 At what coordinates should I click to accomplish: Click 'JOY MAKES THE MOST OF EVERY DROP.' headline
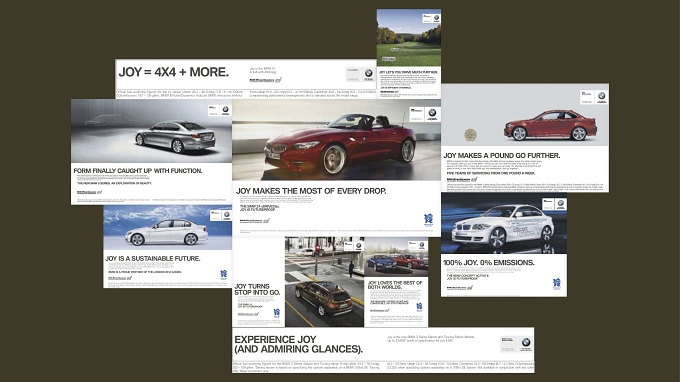pyautogui.click(x=311, y=191)
